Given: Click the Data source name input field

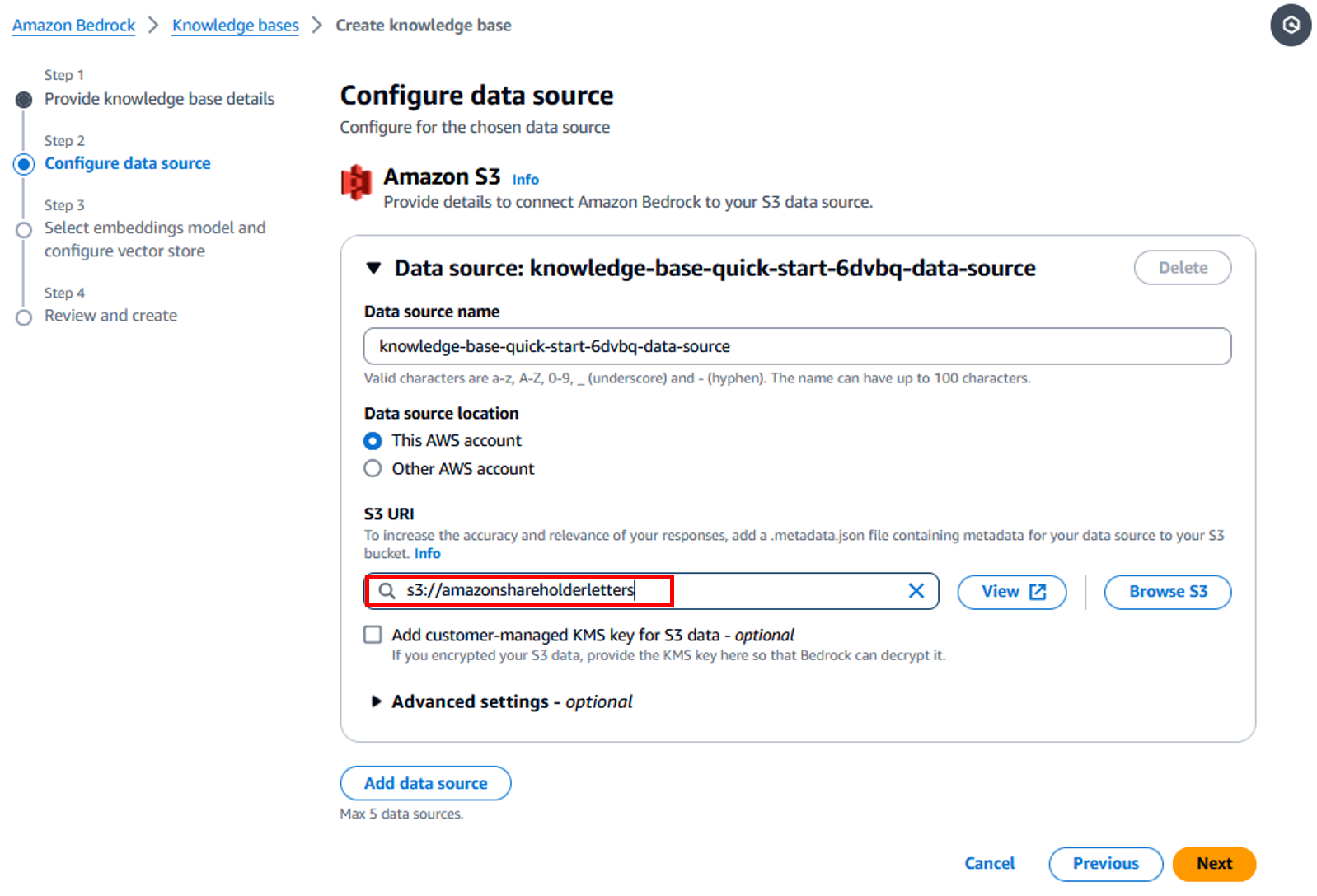Looking at the screenshot, I should 797,346.
